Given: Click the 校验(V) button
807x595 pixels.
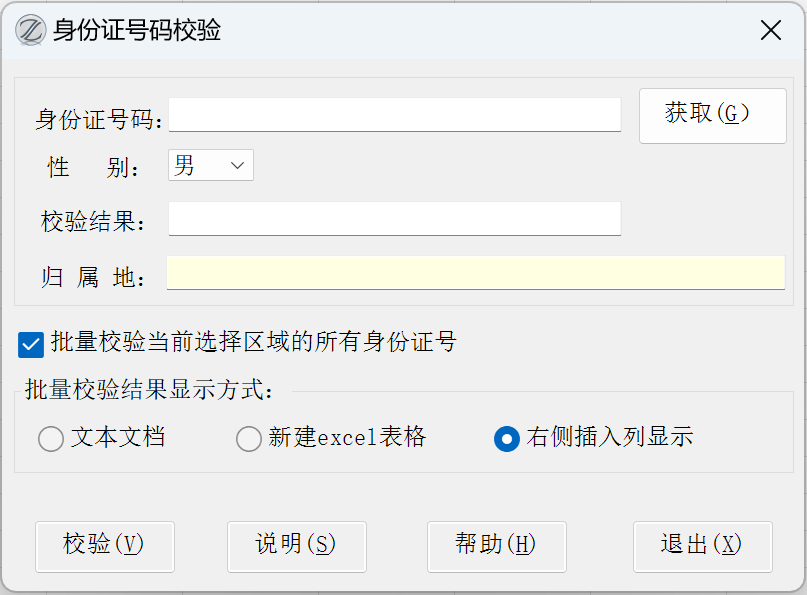Looking at the screenshot, I should click(104, 545).
